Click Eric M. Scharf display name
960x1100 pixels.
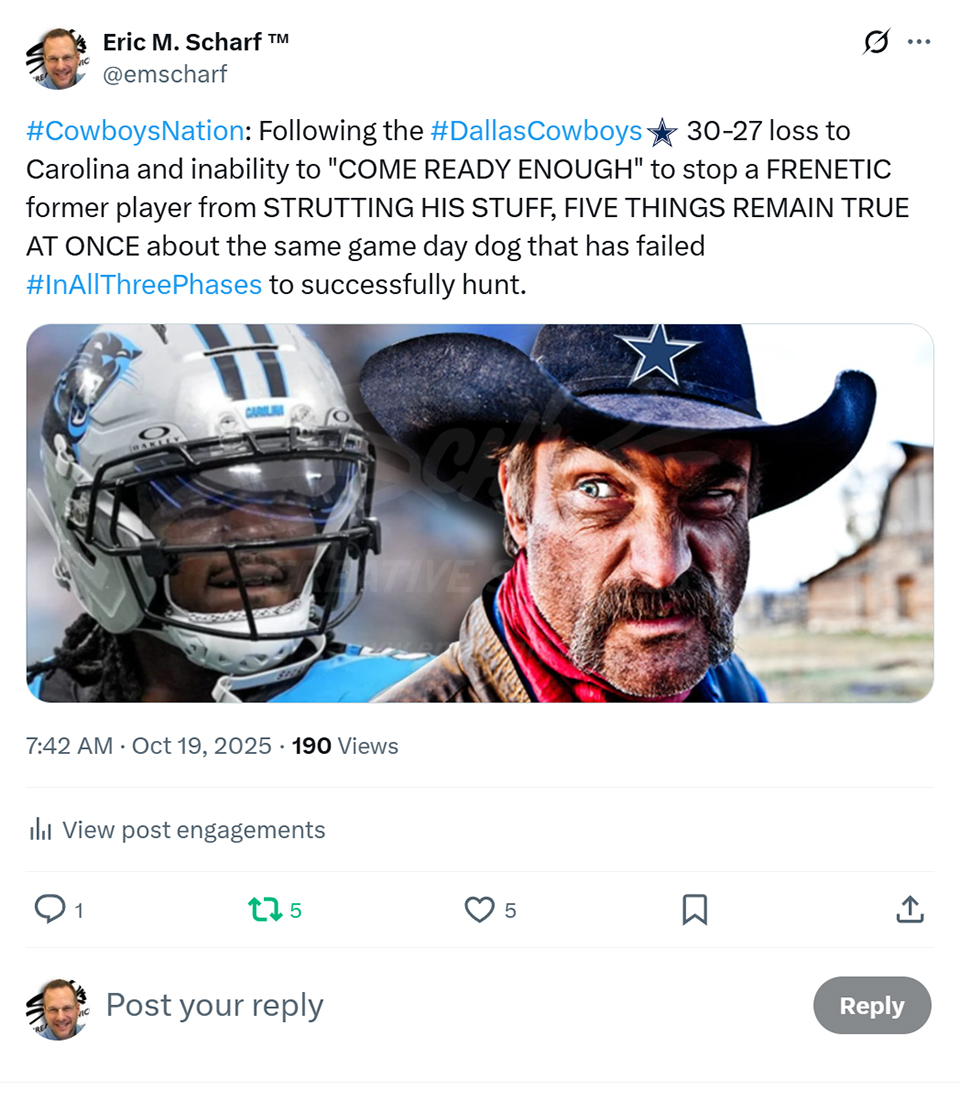click(x=196, y=42)
